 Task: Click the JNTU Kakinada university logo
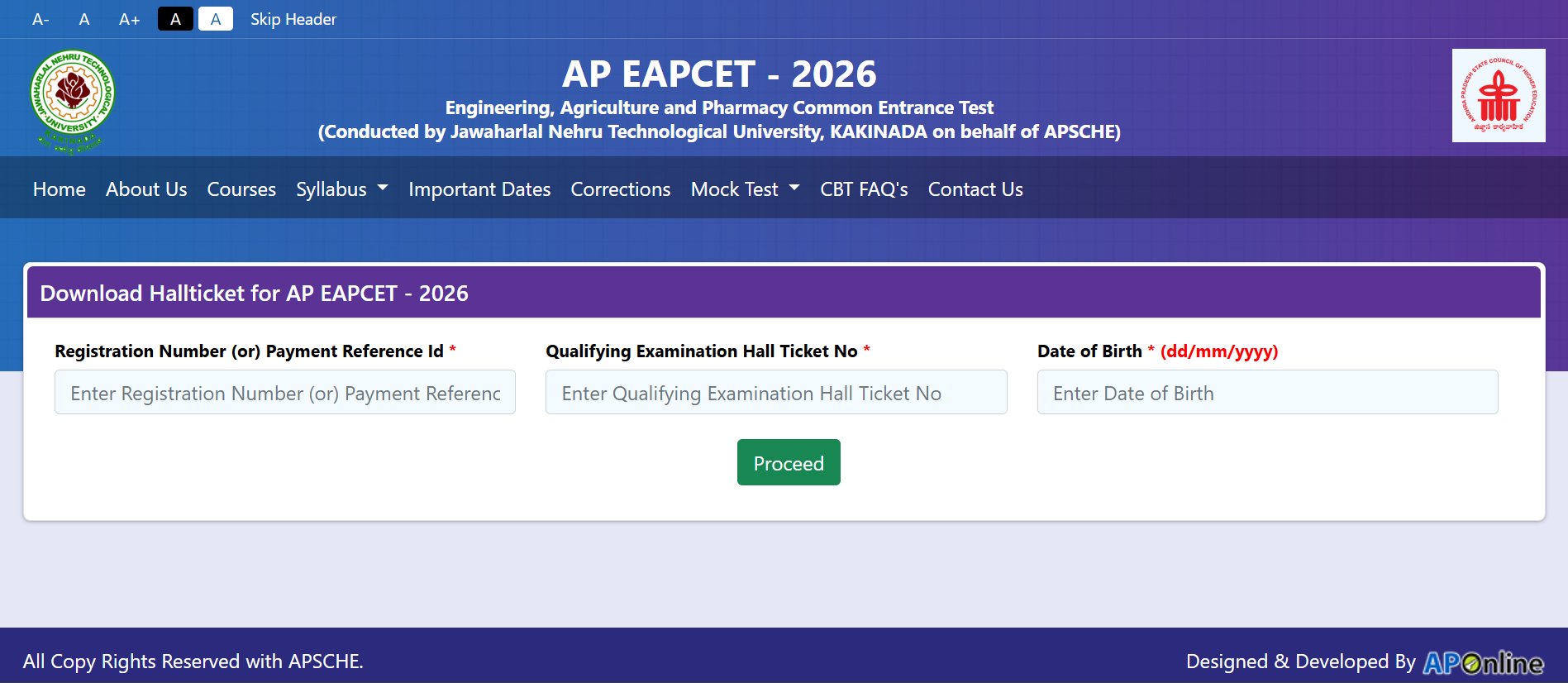[x=72, y=99]
